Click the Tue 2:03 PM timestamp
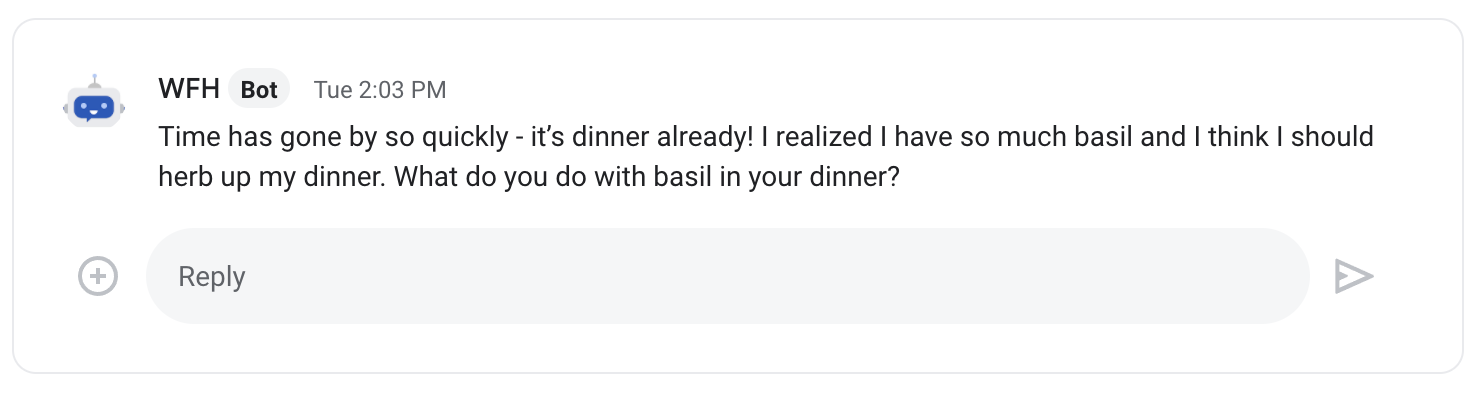1476x396 pixels. coord(380,90)
